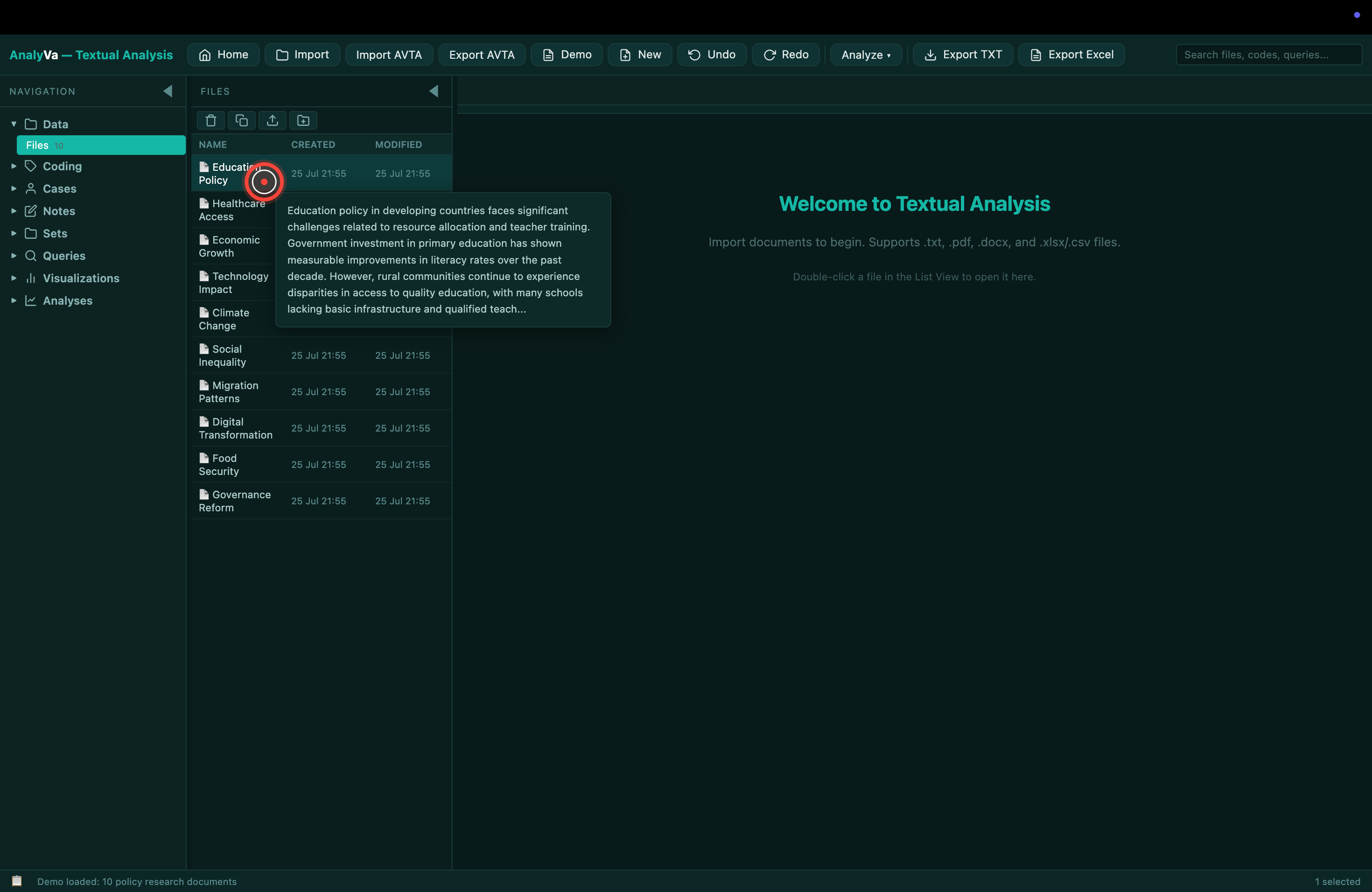The image size is (1372, 892).
Task: Click the Data folder icon
Action: 30,124
